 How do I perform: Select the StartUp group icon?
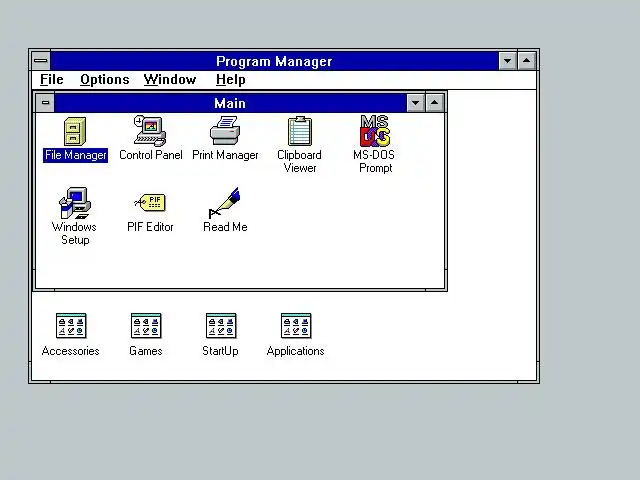pyautogui.click(x=221, y=326)
